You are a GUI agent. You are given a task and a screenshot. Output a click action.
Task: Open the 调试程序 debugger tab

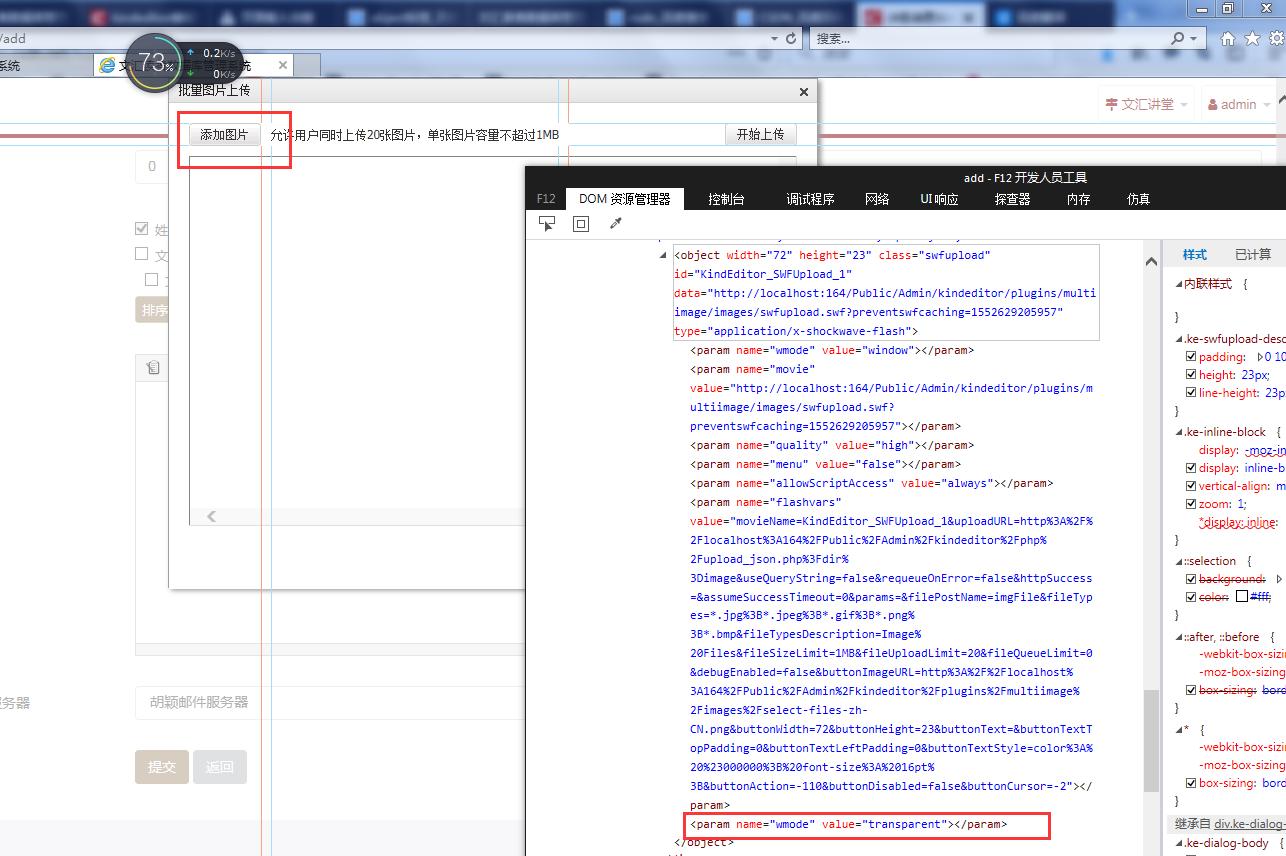coord(810,199)
